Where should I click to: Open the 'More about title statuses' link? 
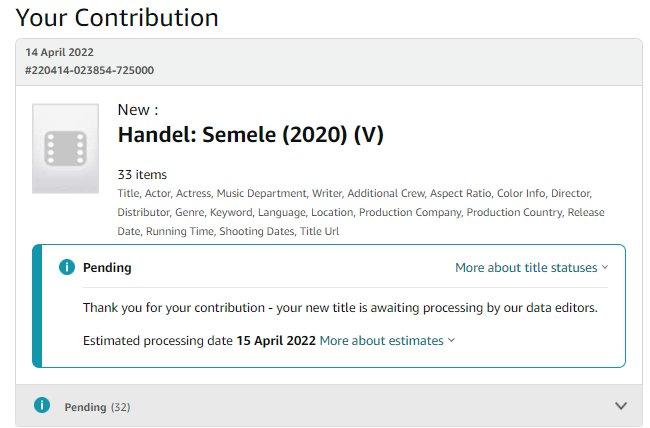tap(526, 267)
